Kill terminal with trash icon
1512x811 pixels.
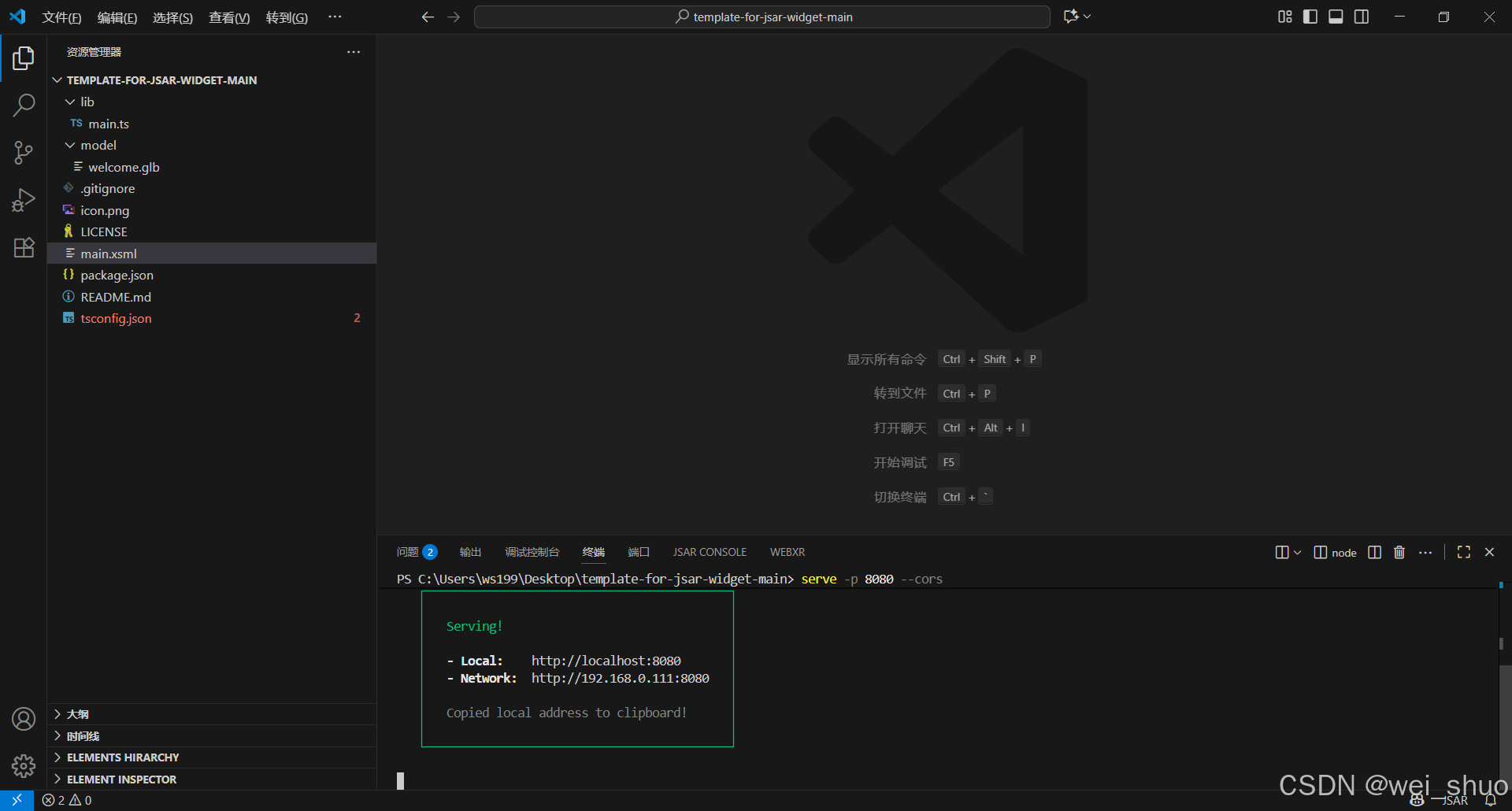pyautogui.click(x=1399, y=552)
